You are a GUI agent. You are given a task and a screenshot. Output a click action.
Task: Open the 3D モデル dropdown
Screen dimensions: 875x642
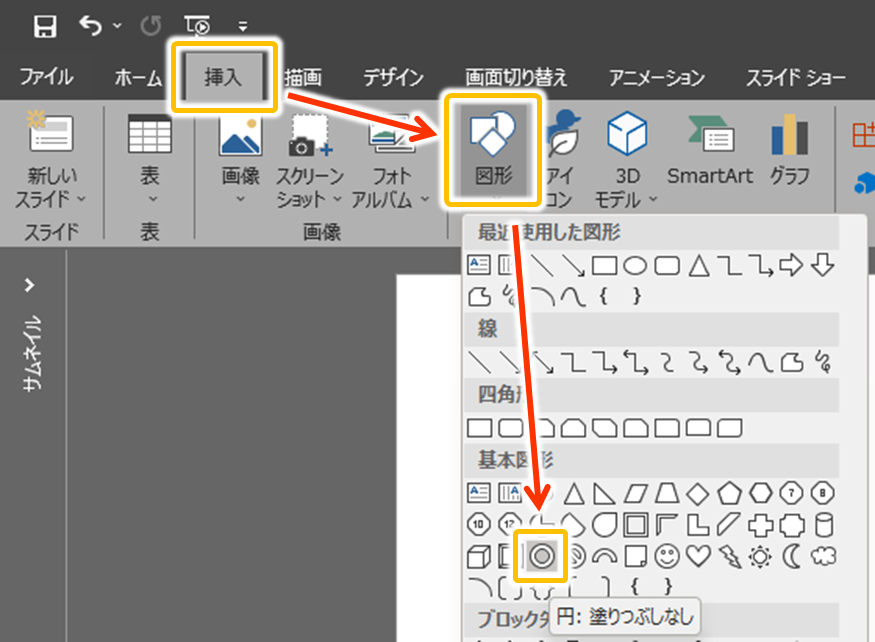pyautogui.click(x=627, y=187)
